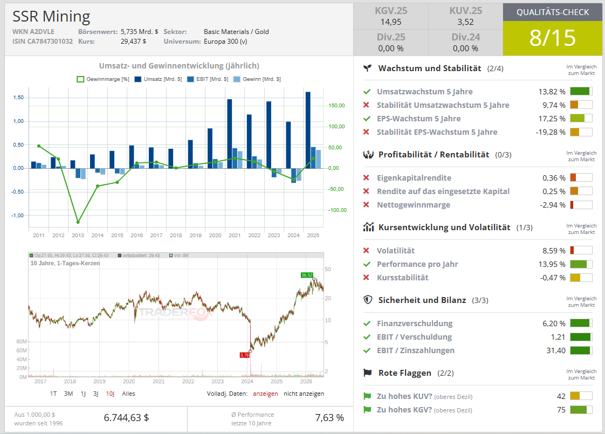Click the Zu hohes KGV? score 75
The height and width of the screenshot is (434, 605).
coord(561,410)
